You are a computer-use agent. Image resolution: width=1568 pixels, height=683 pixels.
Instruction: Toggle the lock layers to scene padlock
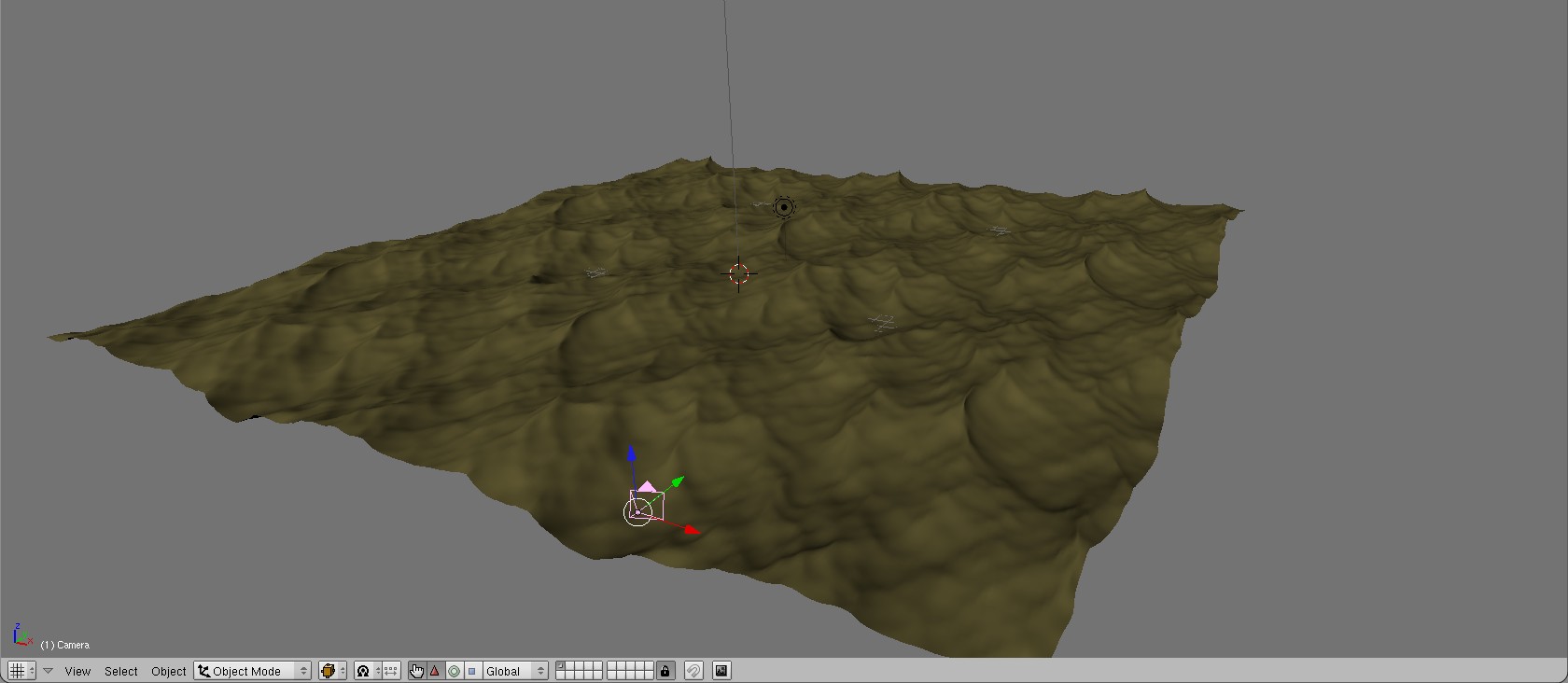point(665,671)
